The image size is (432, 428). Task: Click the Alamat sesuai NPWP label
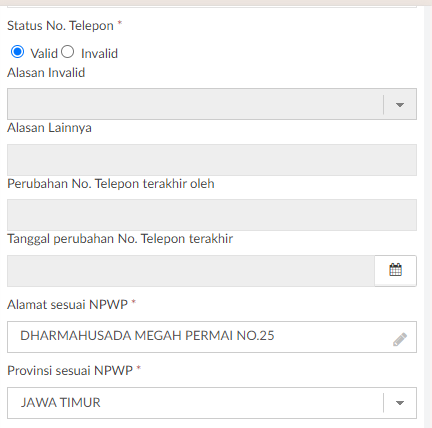(67, 304)
